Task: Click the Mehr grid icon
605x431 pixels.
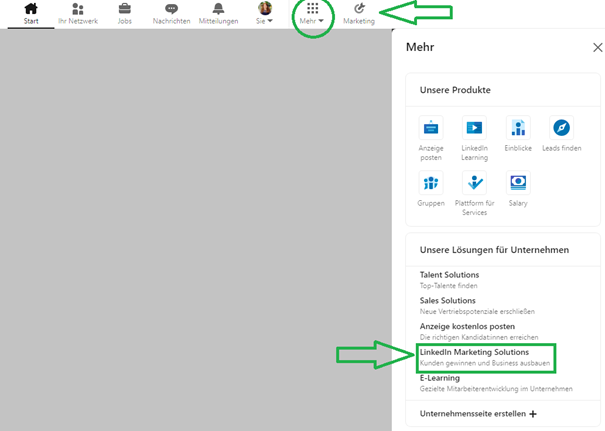Action: (313, 8)
